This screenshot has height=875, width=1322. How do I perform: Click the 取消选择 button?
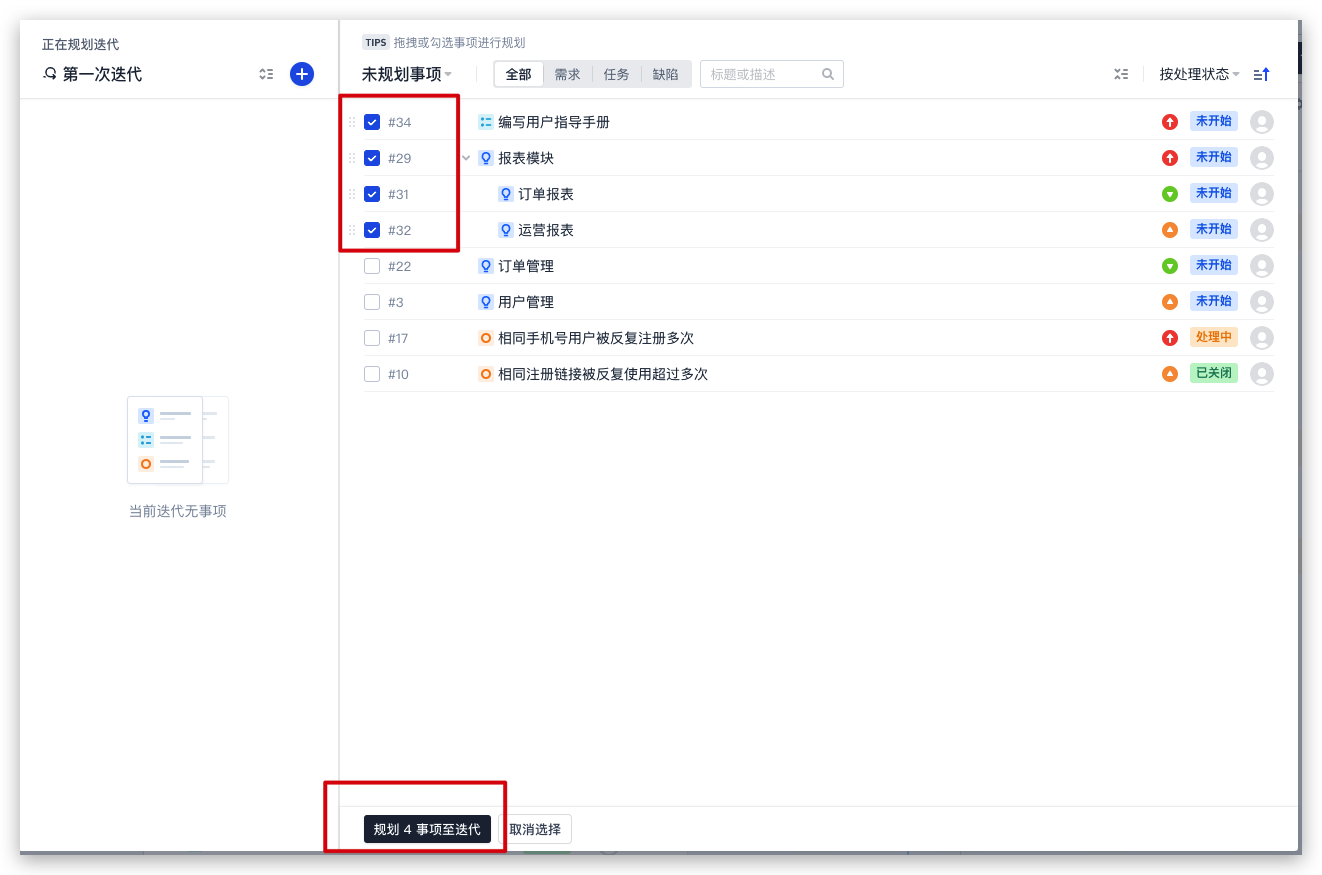(x=535, y=829)
